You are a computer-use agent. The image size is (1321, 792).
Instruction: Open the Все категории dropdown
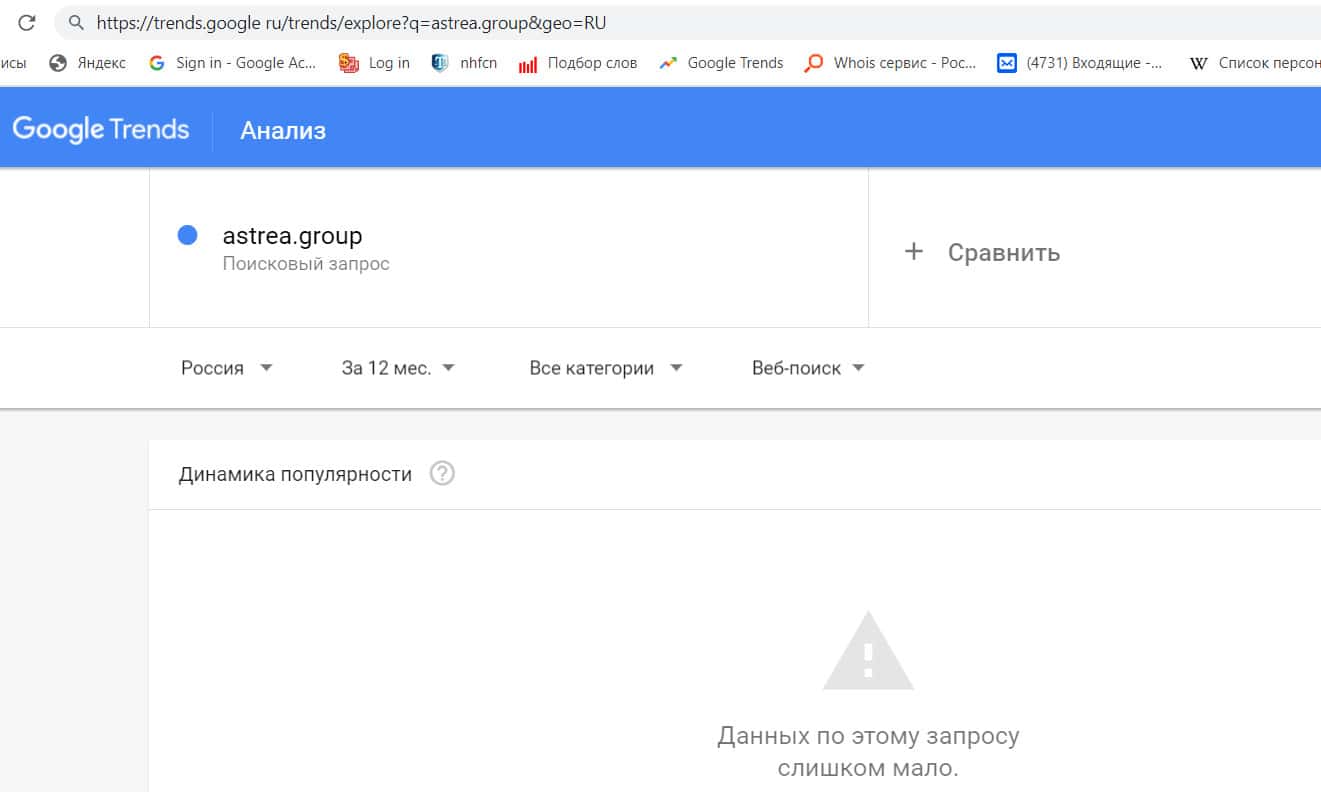(x=606, y=368)
